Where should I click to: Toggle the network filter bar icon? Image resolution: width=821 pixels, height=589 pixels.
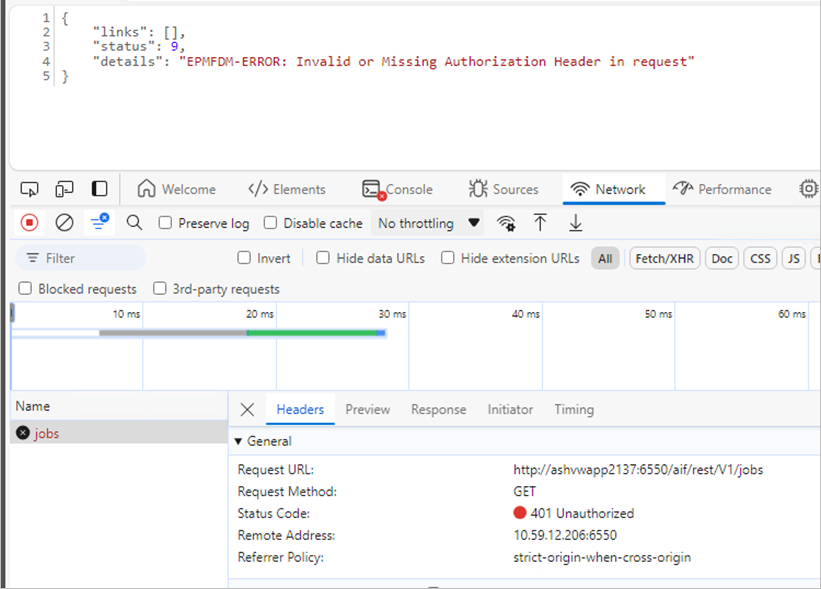[x=99, y=223]
